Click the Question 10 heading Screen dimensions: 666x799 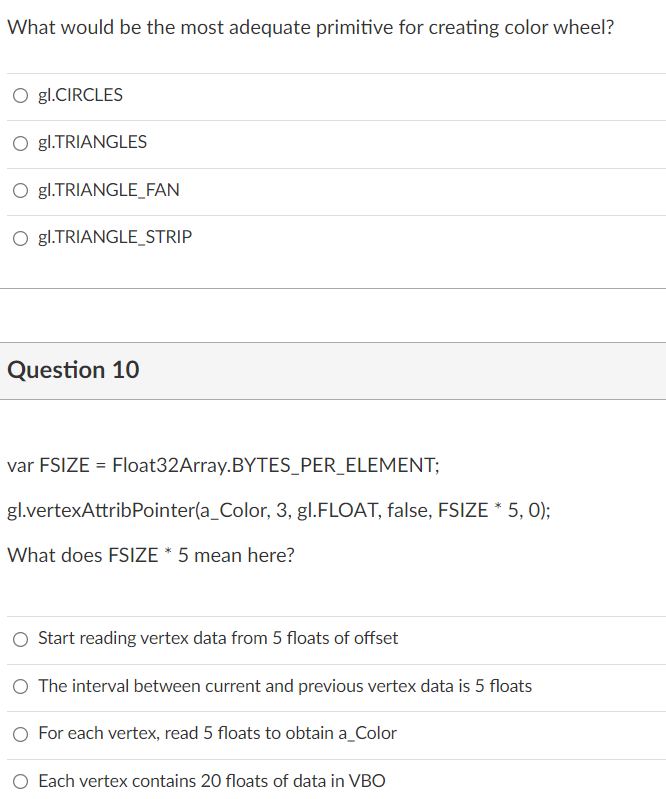coord(73,370)
